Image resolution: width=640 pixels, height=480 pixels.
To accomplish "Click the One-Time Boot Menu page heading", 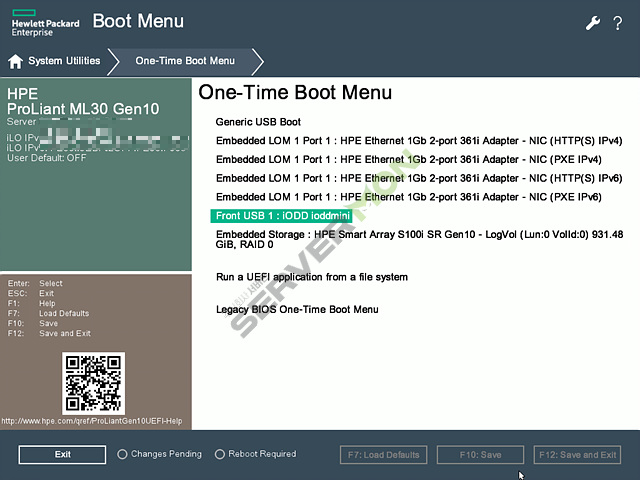I will 295,92.
